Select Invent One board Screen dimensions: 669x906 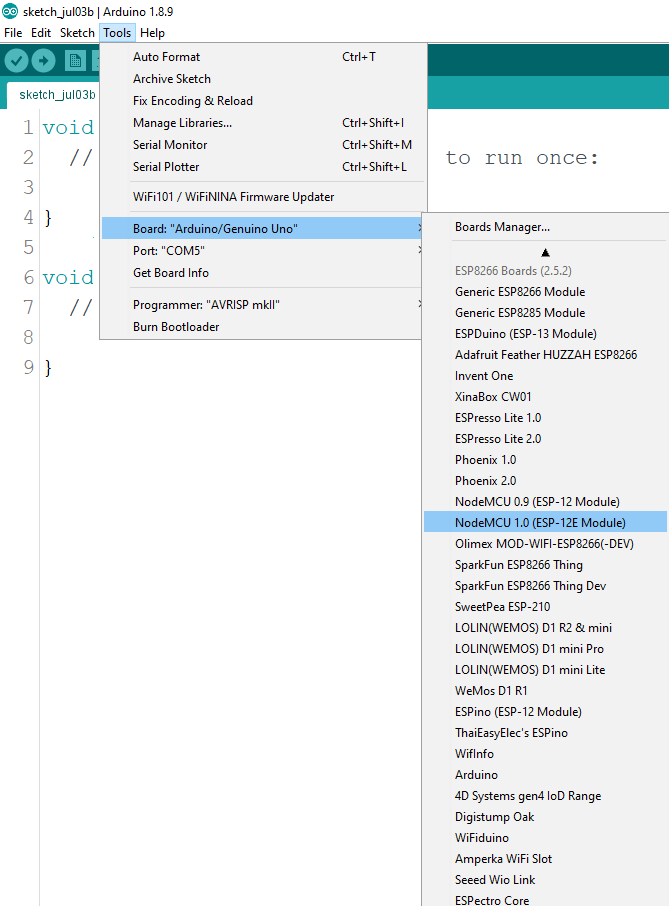pyautogui.click(x=545, y=376)
